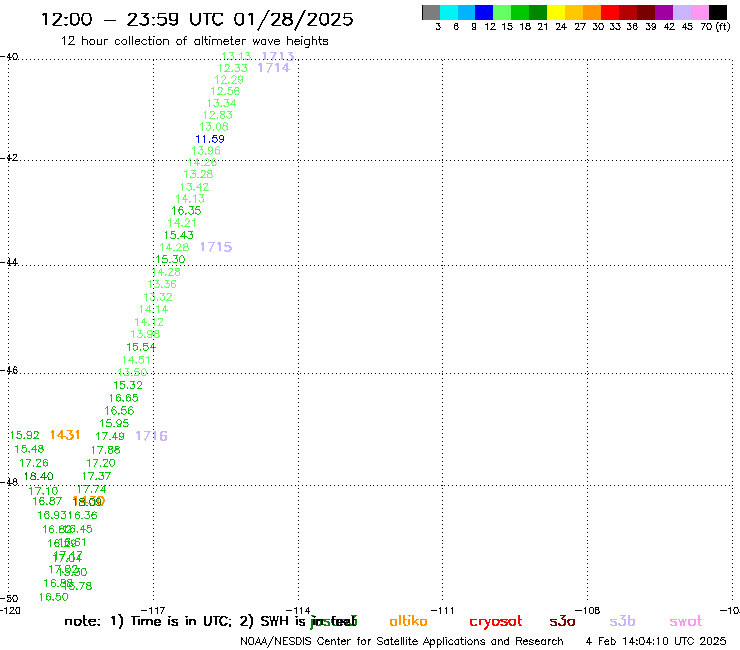Click the 15.95 reading
Image resolution: width=740 pixels, height=650 pixels.
coord(114,423)
